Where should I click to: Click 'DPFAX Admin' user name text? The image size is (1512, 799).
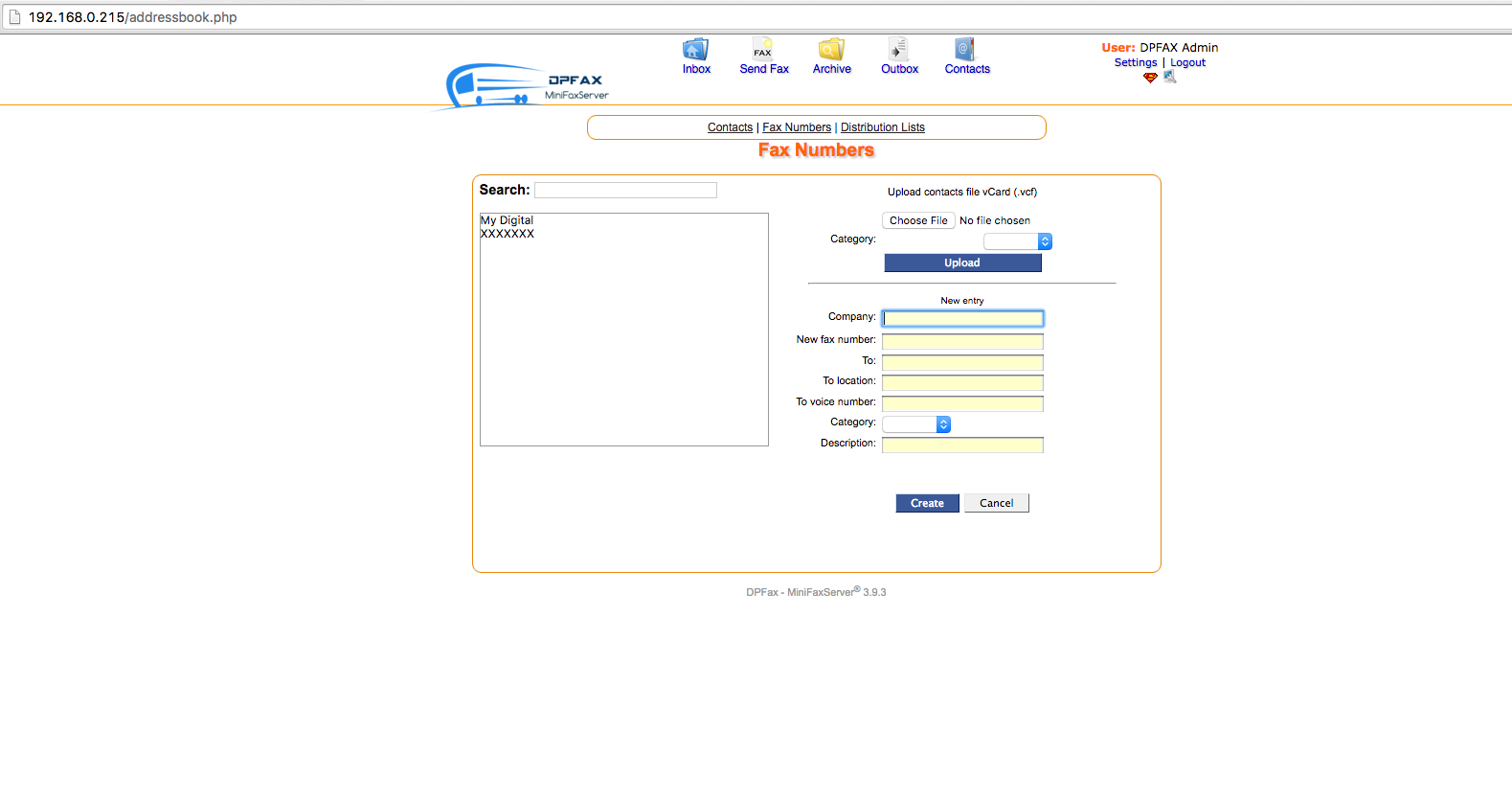pyautogui.click(x=1179, y=47)
